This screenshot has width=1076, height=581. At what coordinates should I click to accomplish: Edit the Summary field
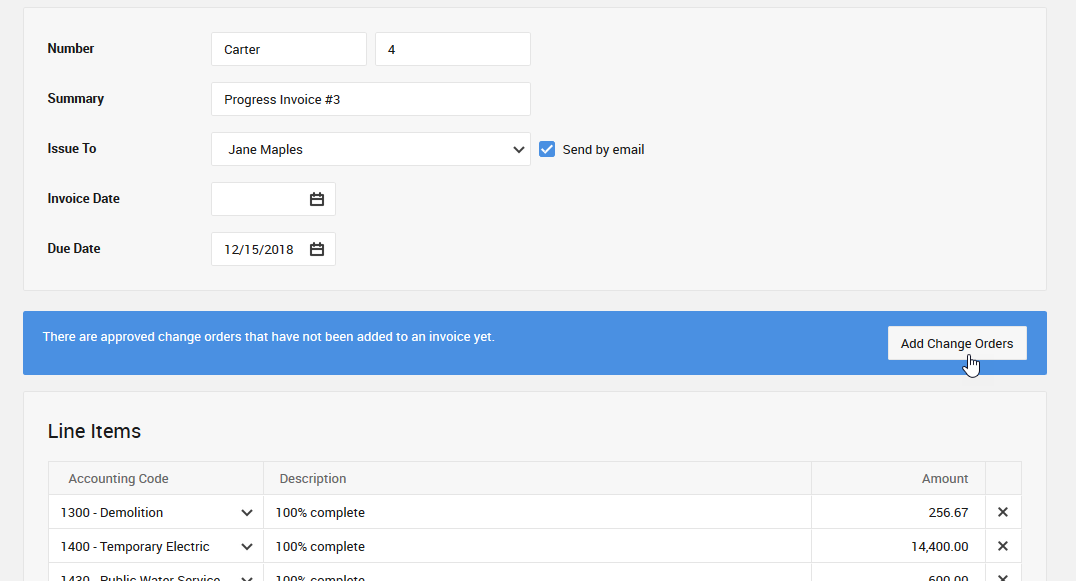pyautogui.click(x=370, y=99)
